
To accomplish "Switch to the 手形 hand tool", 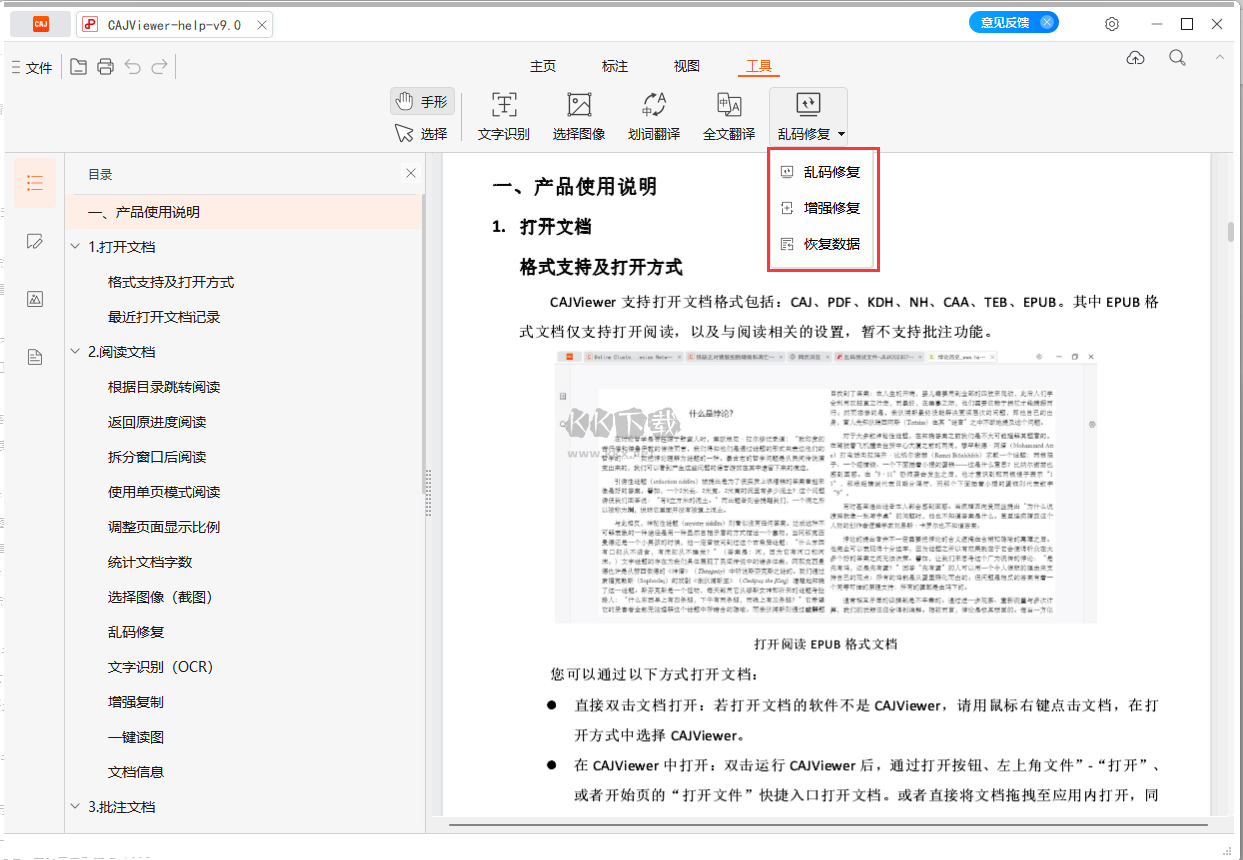I will pos(421,101).
